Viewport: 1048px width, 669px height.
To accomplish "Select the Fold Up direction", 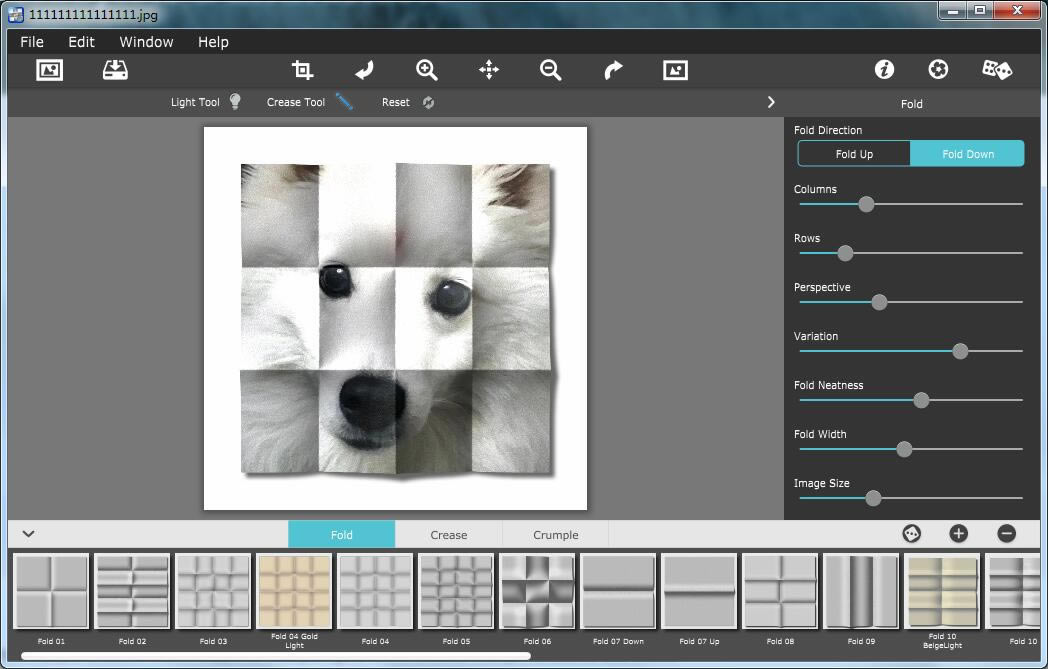I will 854,154.
